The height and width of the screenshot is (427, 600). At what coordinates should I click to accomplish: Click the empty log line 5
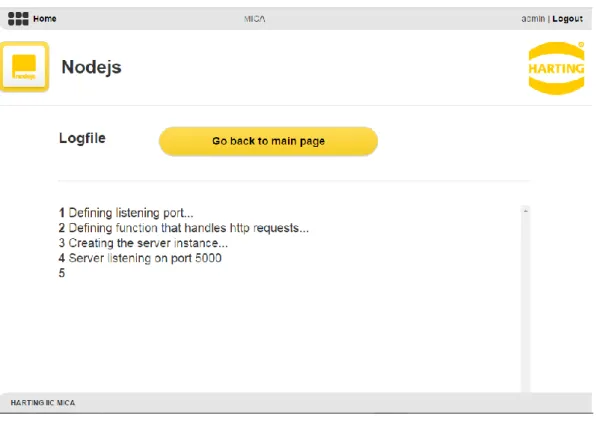(62, 273)
